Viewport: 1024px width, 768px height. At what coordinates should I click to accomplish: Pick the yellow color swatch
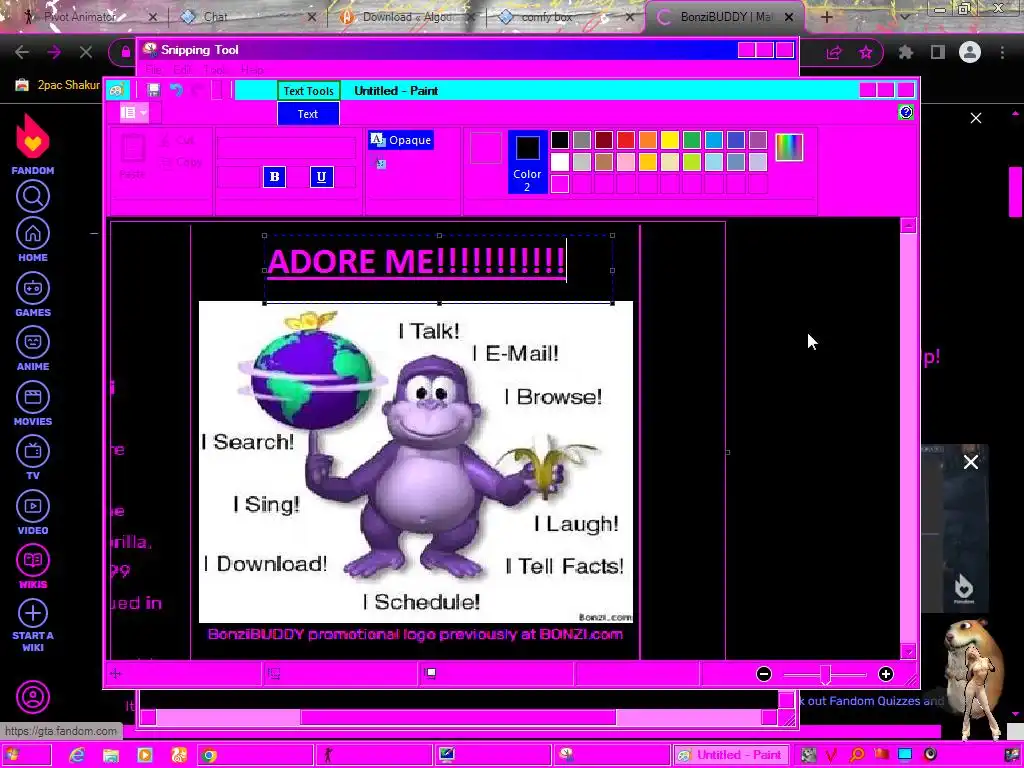669,140
